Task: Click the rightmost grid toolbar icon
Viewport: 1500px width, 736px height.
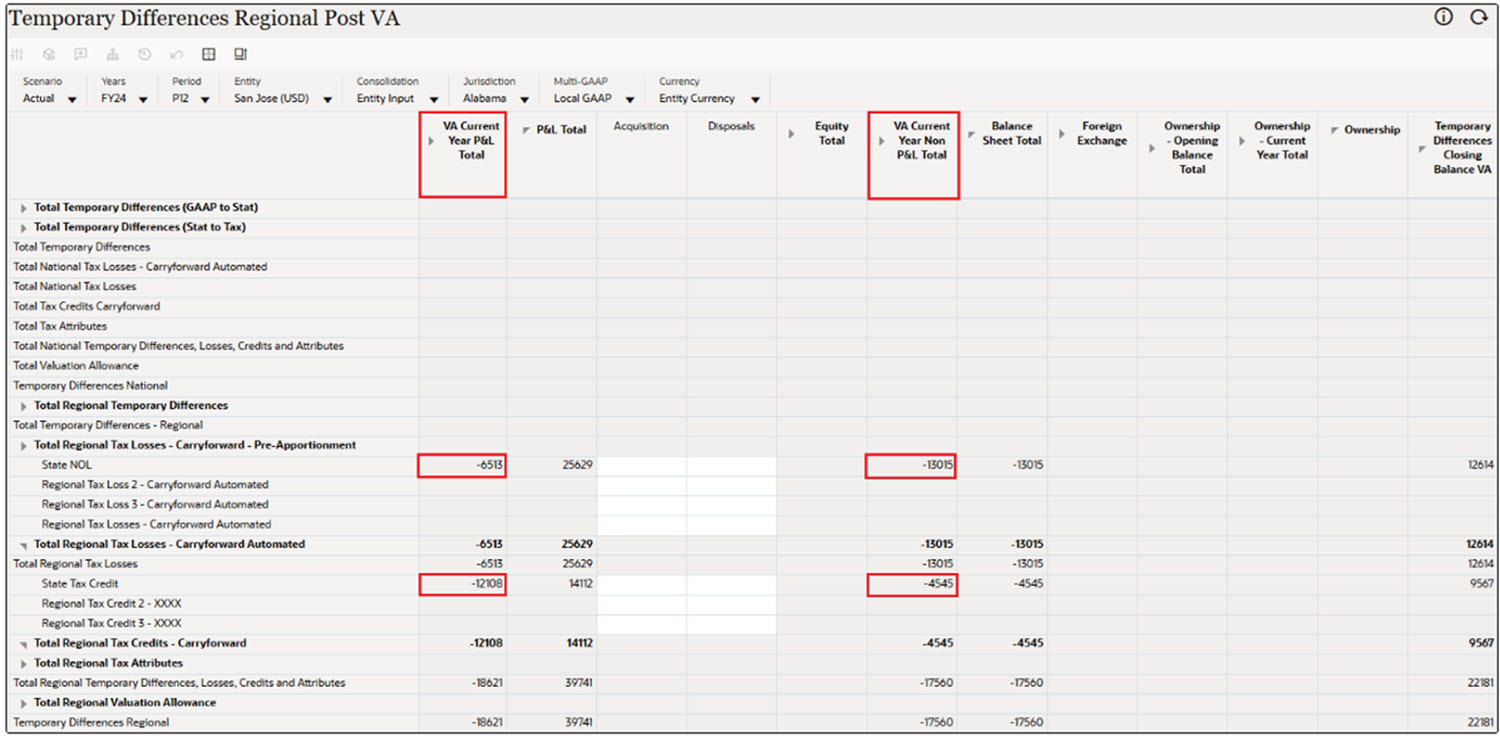Action: tap(241, 54)
